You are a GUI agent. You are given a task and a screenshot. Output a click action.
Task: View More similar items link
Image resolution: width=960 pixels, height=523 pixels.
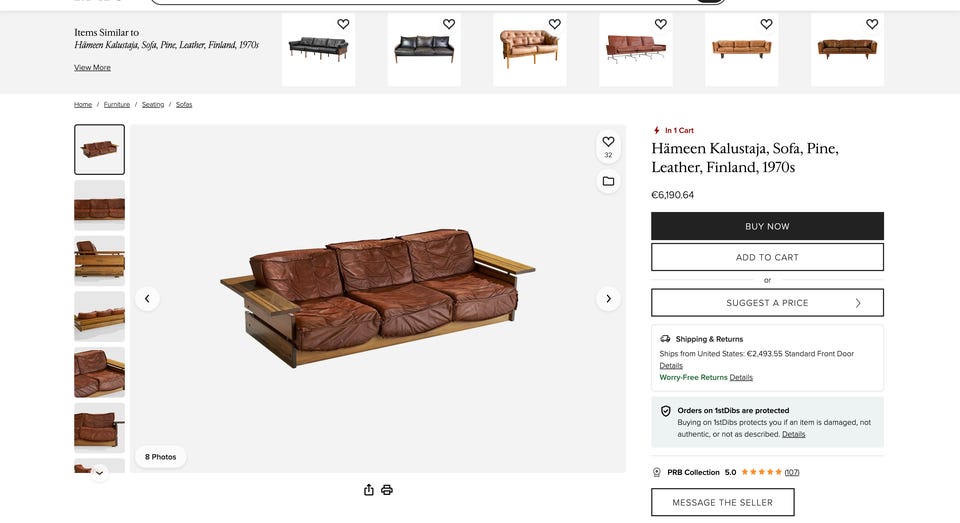pos(92,67)
